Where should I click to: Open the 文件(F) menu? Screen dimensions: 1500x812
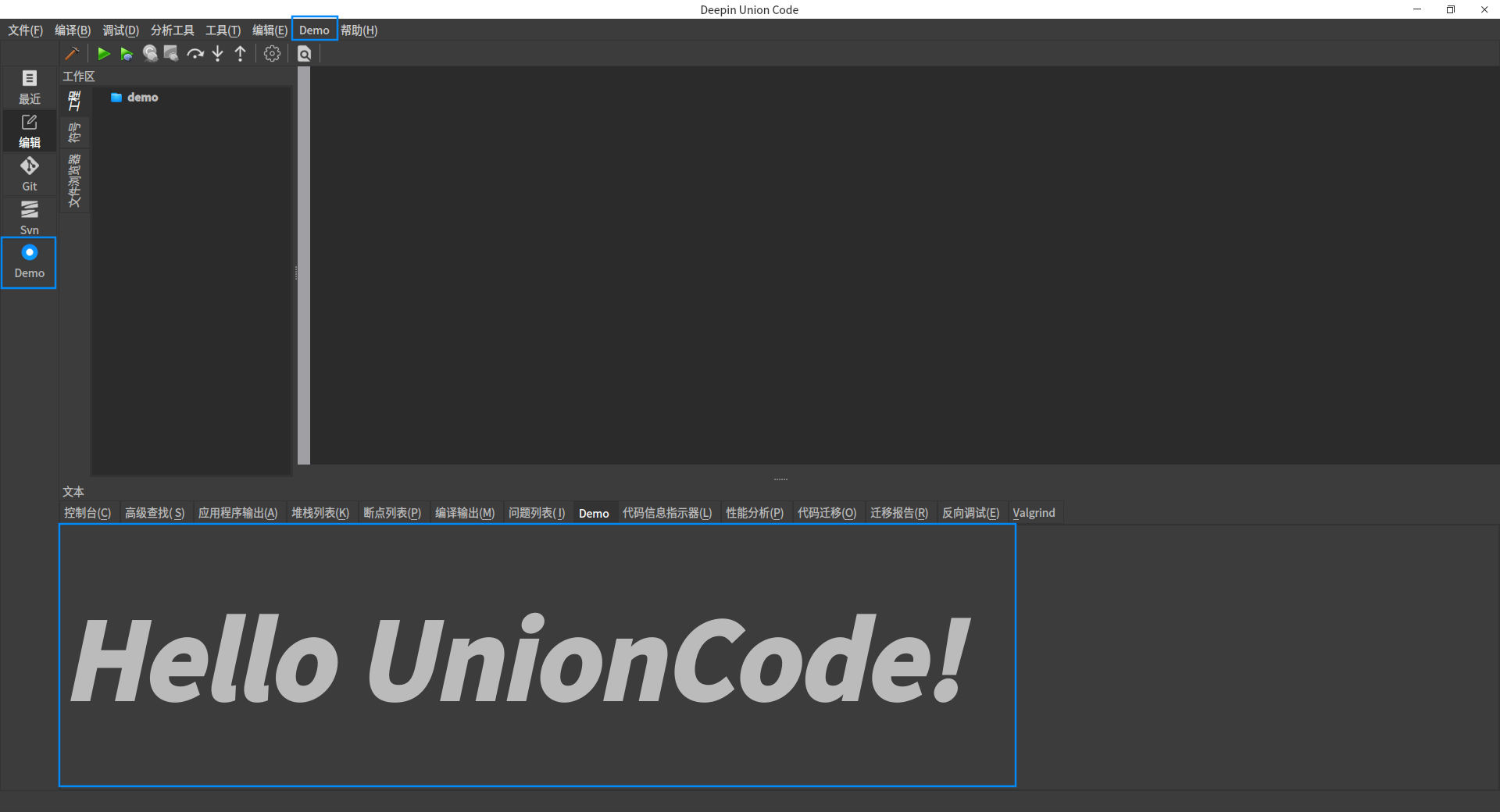coord(25,30)
